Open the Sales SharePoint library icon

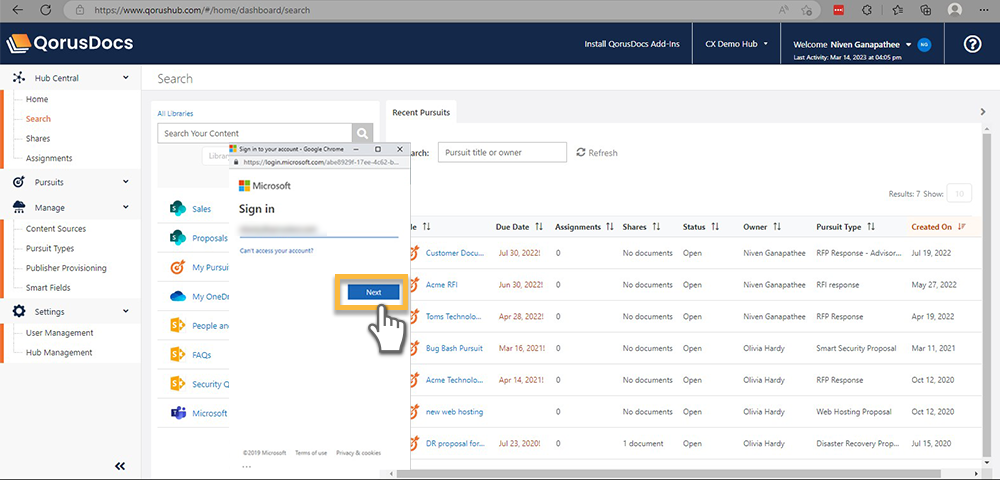(178, 208)
